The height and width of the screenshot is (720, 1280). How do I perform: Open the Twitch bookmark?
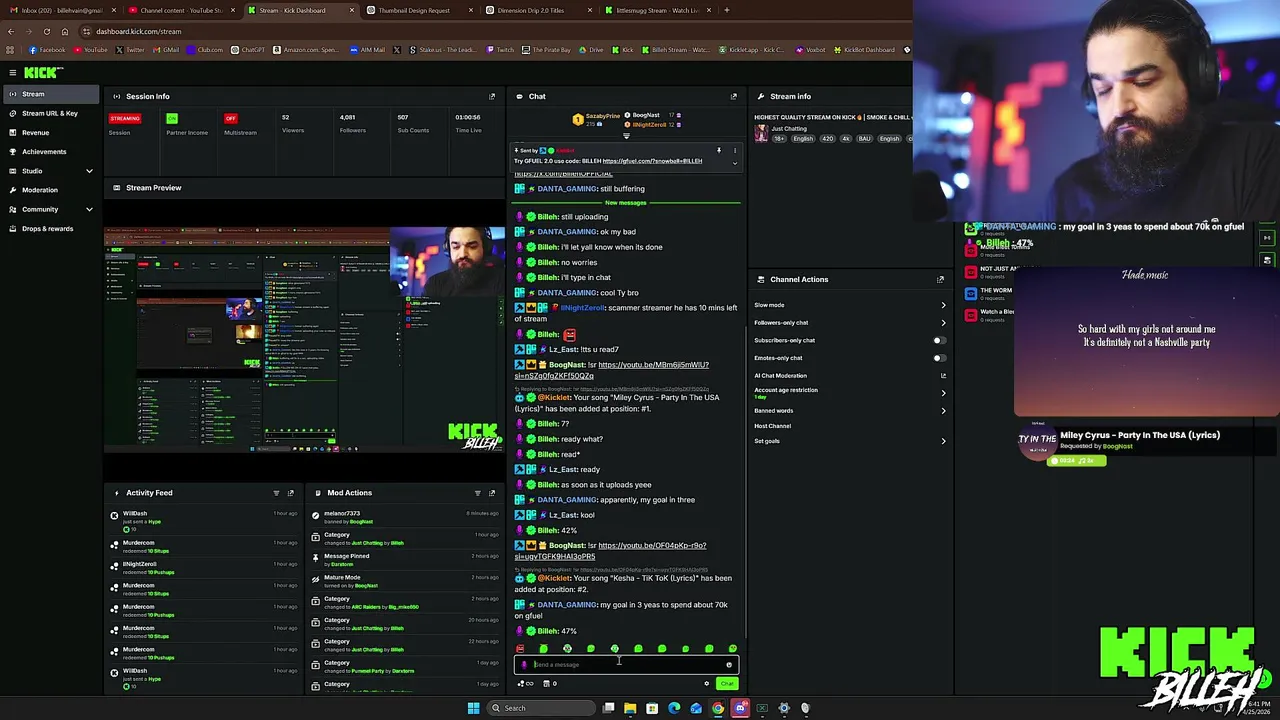[x=501, y=50]
